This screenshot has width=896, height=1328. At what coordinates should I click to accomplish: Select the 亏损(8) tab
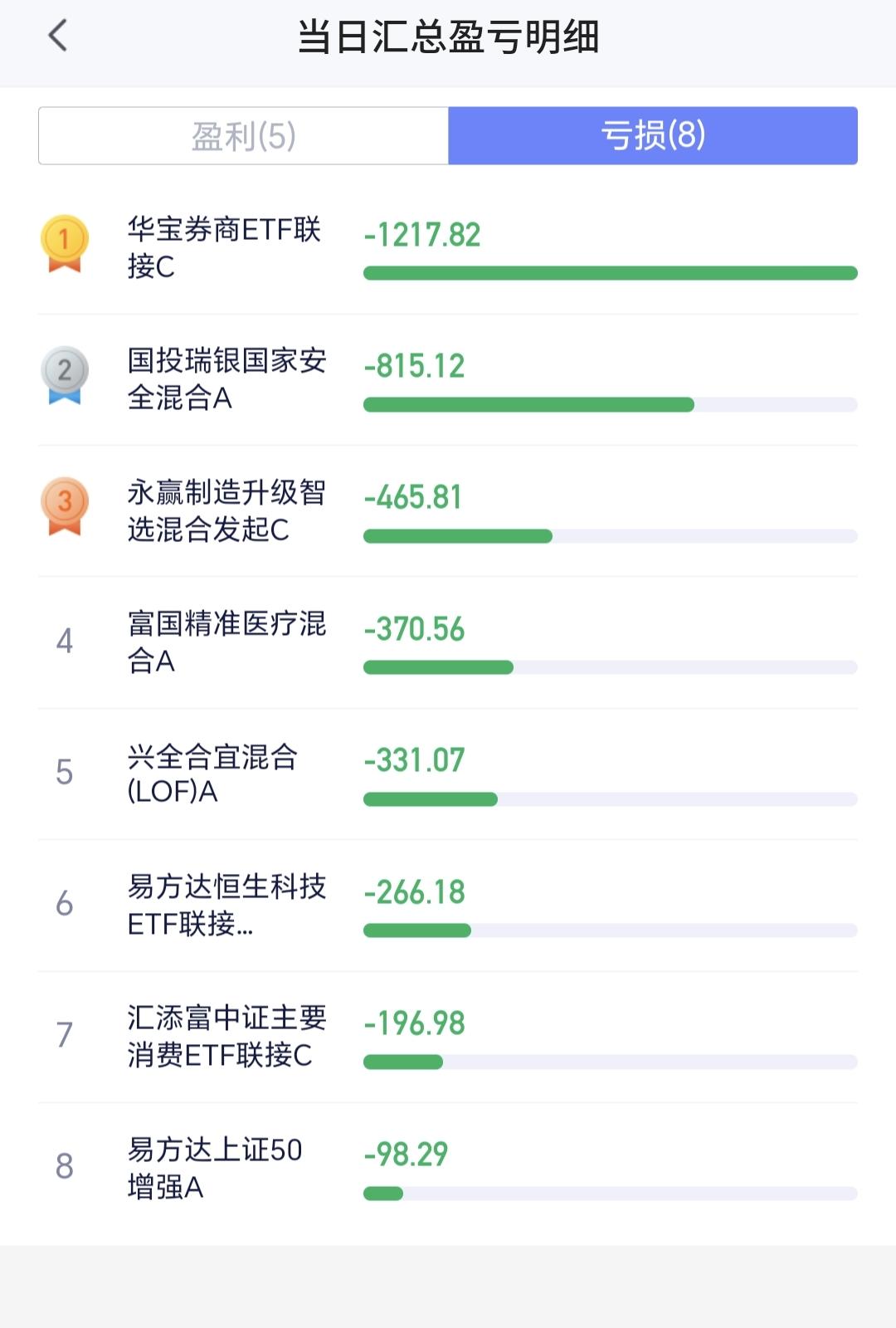pos(653,135)
